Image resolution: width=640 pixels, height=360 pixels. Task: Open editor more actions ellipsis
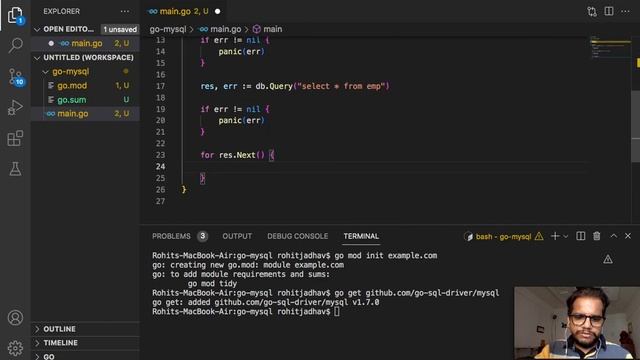[x=625, y=11]
